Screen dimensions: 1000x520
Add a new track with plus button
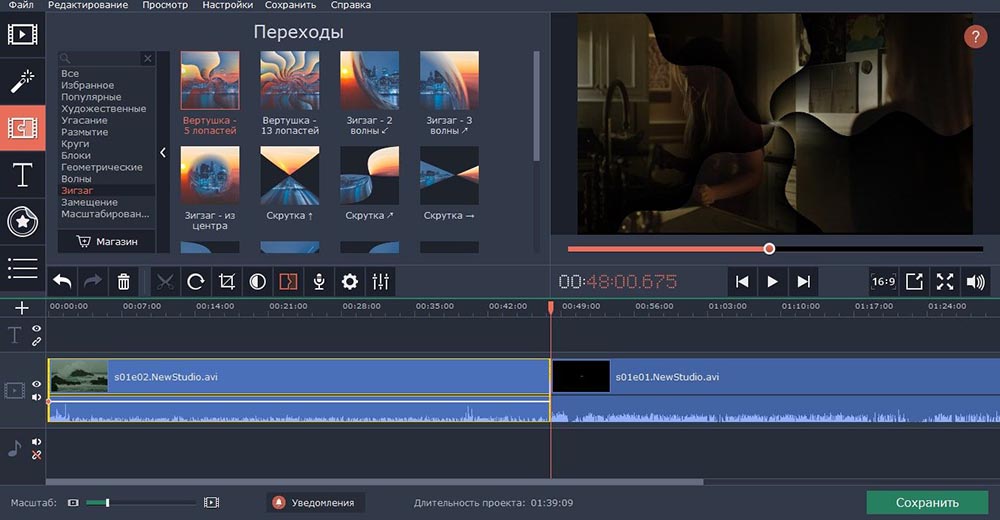pyautogui.click(x=22, y=308)
